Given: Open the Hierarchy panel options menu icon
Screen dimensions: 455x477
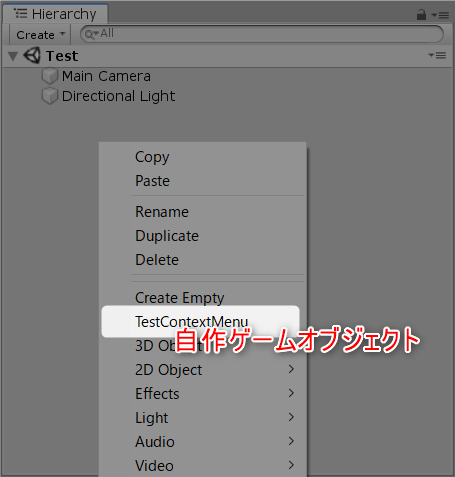Looking at the screenshot, I should point(440,15).
